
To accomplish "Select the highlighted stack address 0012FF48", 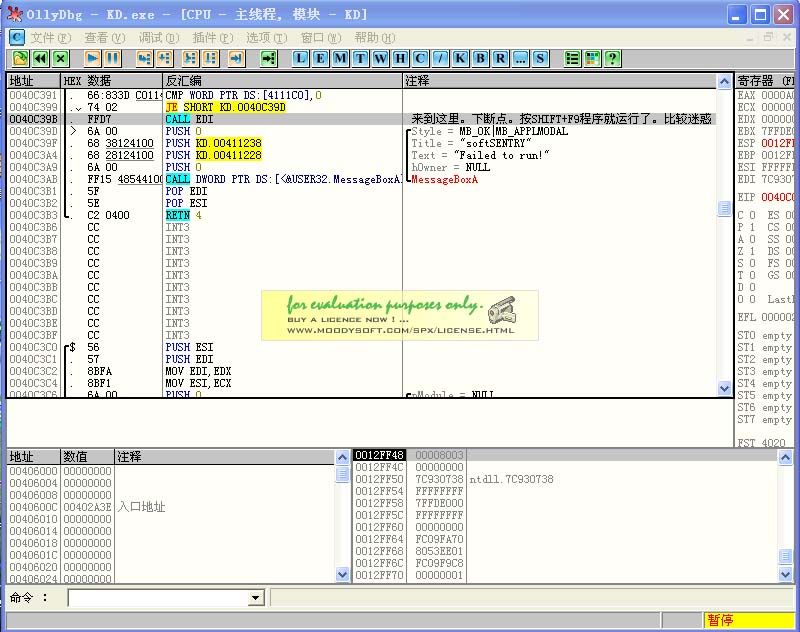I will pyautogui.click(x=379, y=455).
